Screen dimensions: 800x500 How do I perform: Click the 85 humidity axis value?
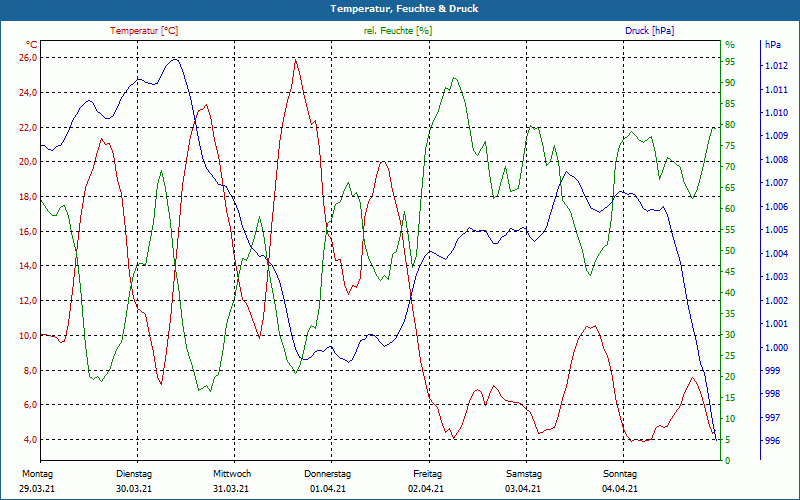click(730, 104)
